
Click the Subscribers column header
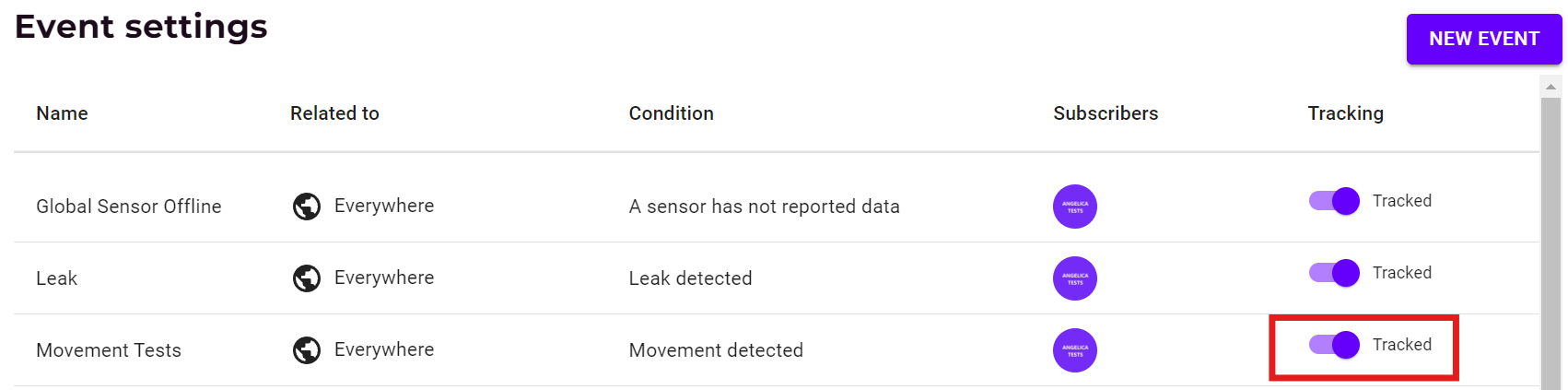1106,113
